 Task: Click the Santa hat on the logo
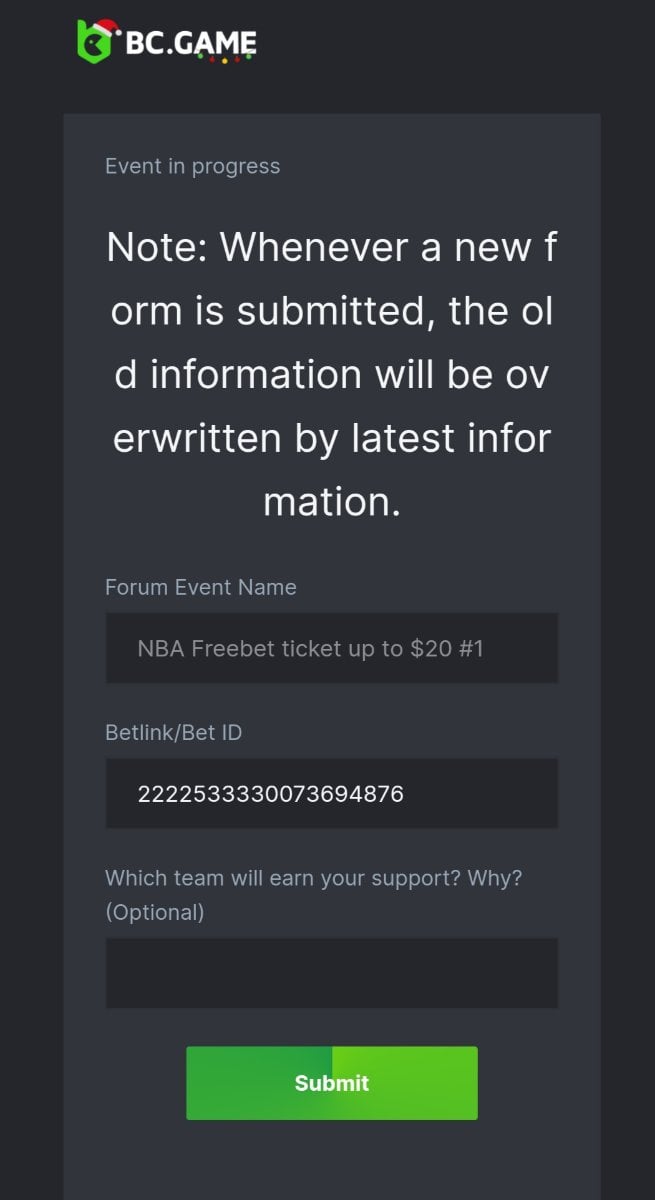click(107, 28)
